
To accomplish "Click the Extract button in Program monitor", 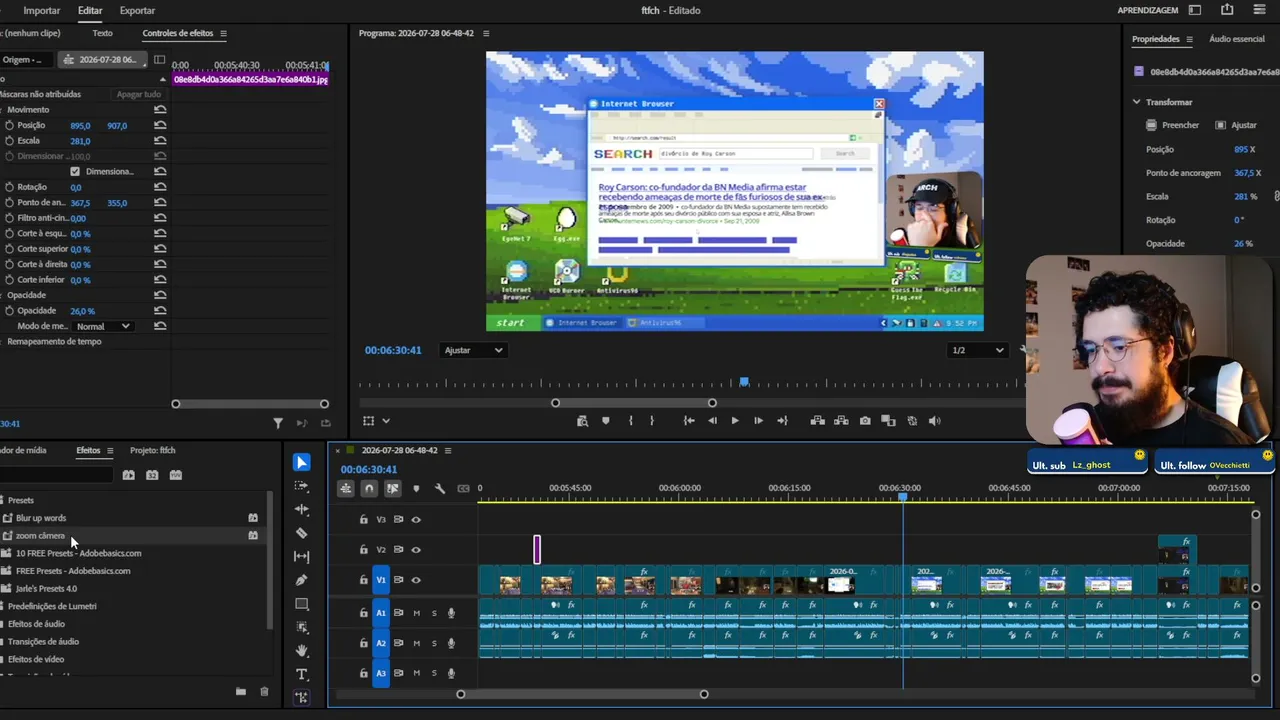I will pyautogui.click(x=841, y=421).
